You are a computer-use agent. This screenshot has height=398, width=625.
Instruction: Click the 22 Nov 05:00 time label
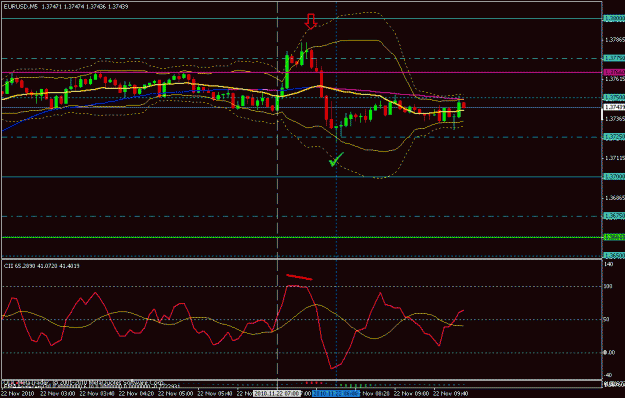coord(175,394)
